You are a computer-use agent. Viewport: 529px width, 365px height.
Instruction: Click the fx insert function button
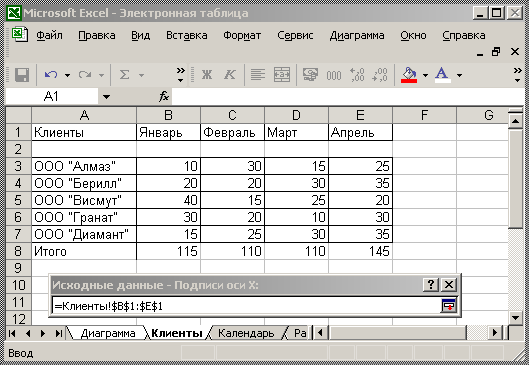164,97
